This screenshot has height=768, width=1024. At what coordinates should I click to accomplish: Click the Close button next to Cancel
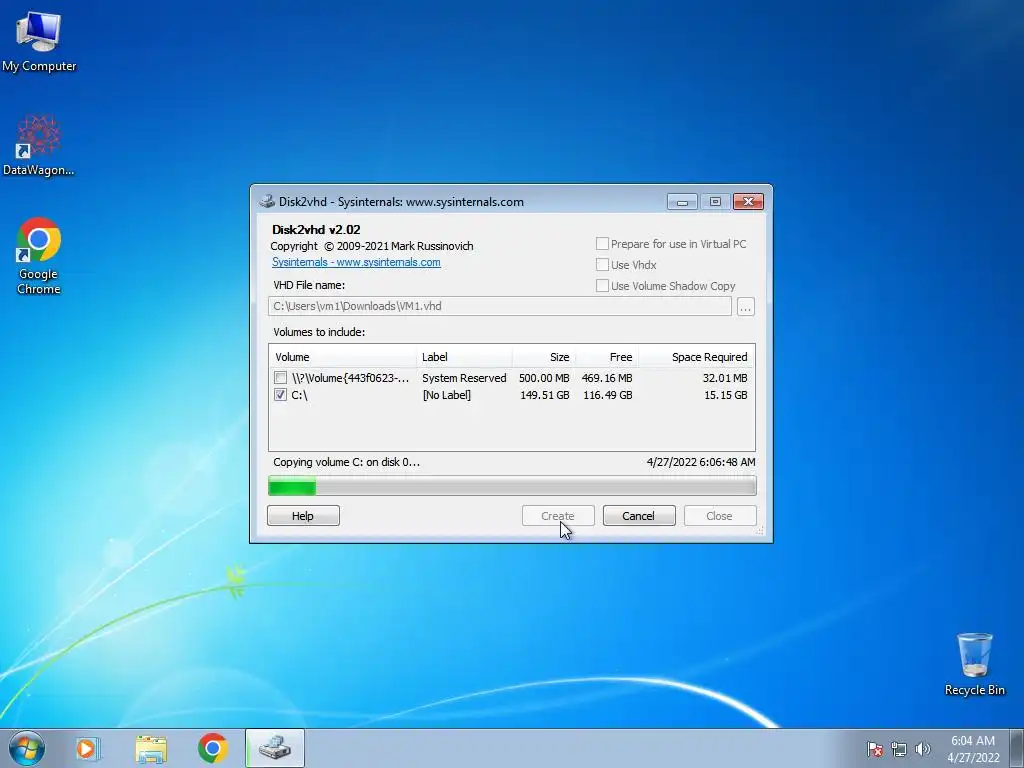[720, 516]
